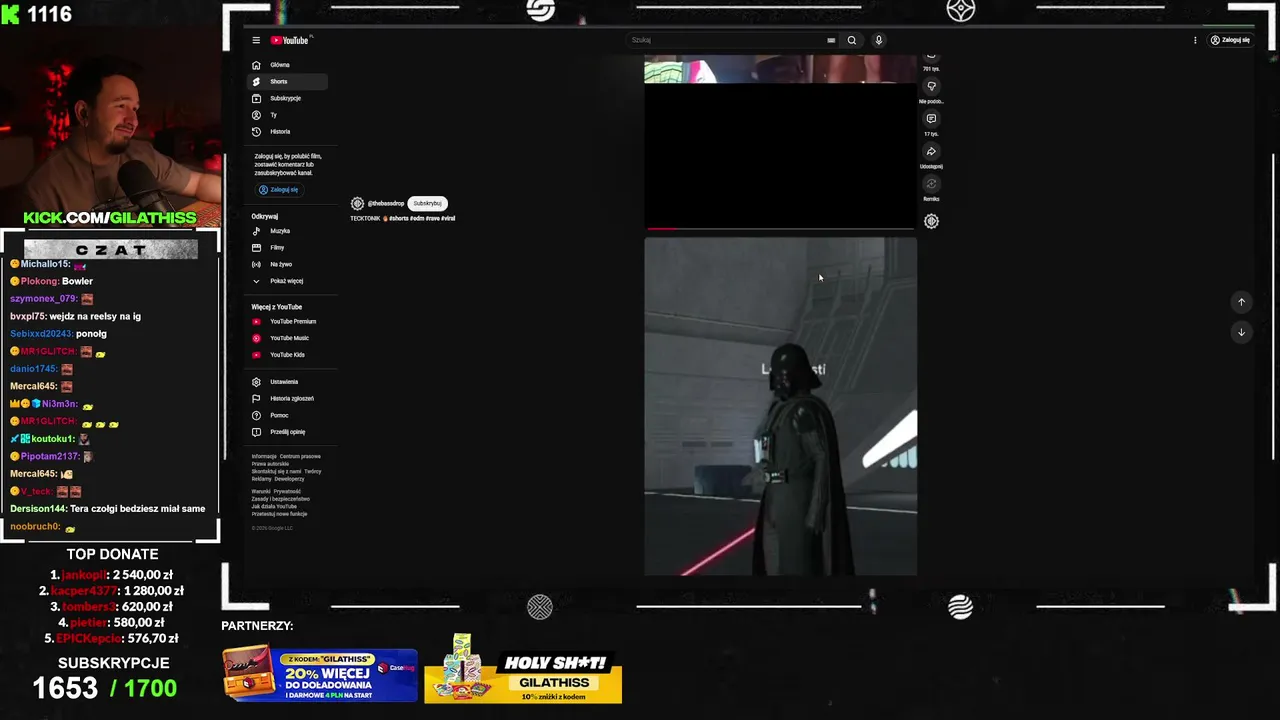Open the on-screen keyboard icon in search
The width and height of the screenshot is (1280, 720).
coord(831,40)
